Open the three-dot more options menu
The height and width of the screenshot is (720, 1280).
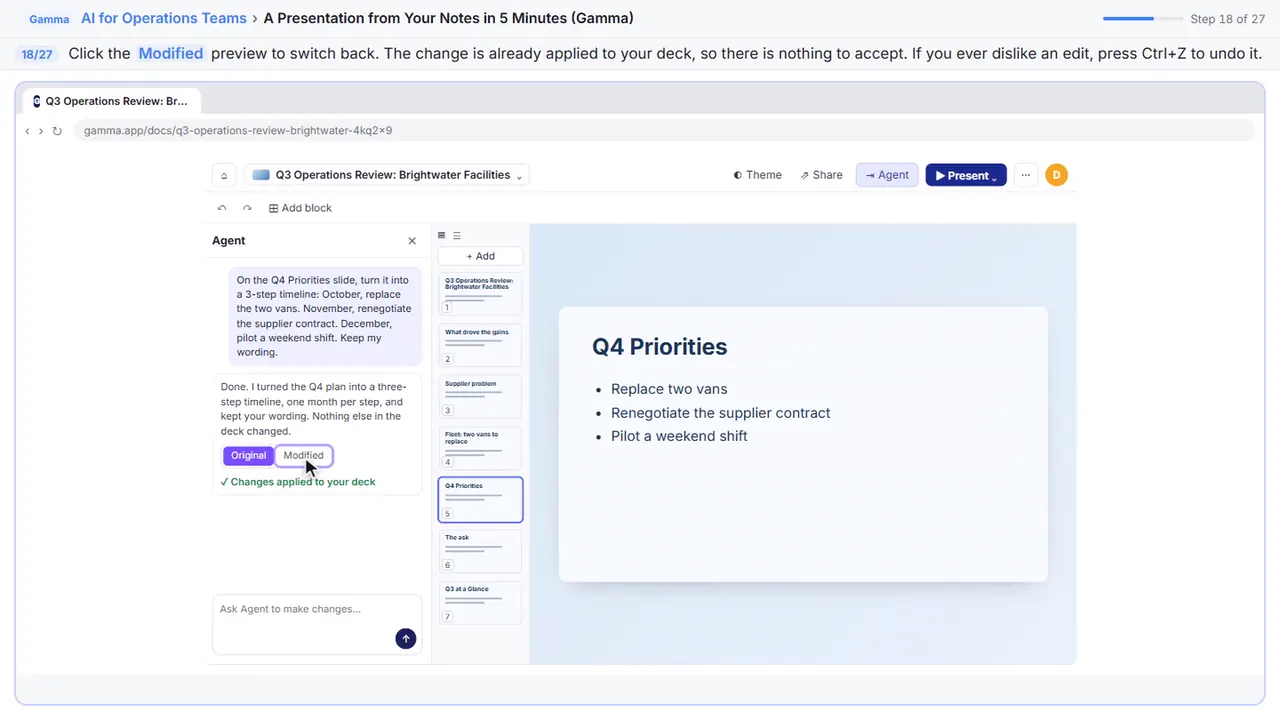click(1025, 175)
